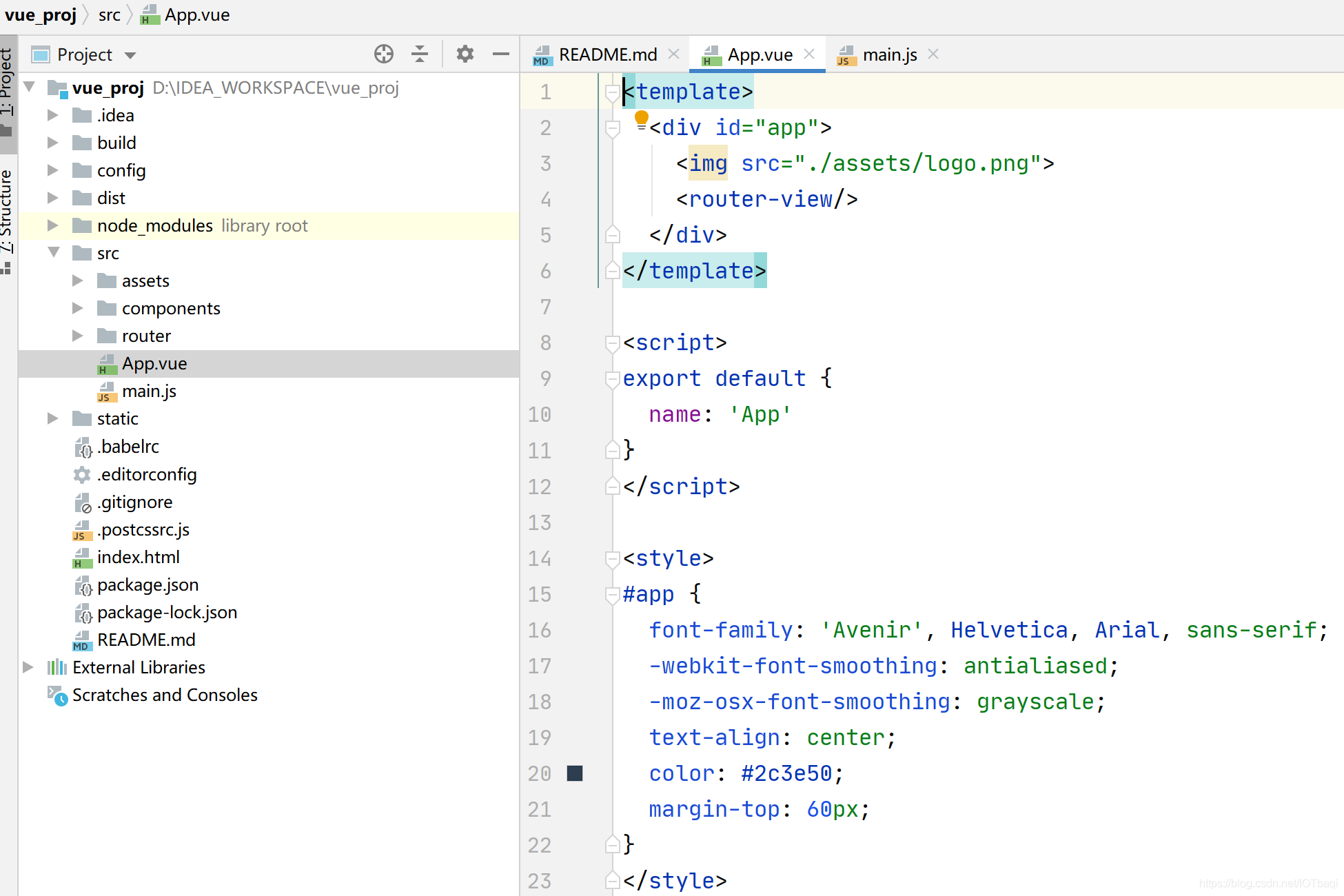
Task: Click the vue_proj module folder icon
Action: pos(57,88)
